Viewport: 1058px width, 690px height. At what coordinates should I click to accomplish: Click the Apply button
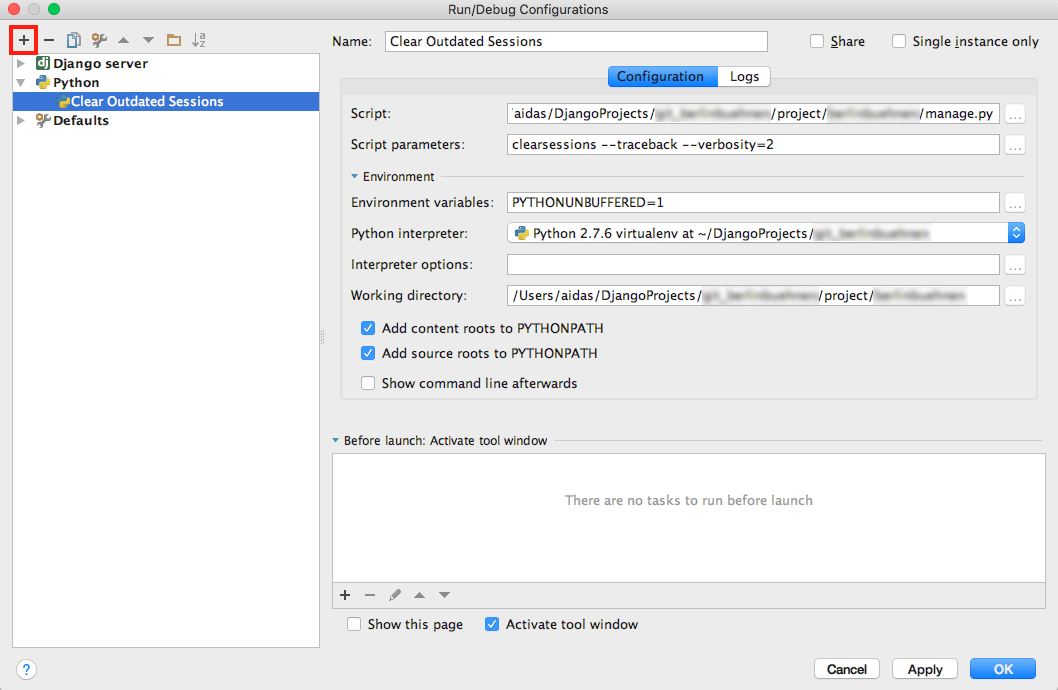925,669
